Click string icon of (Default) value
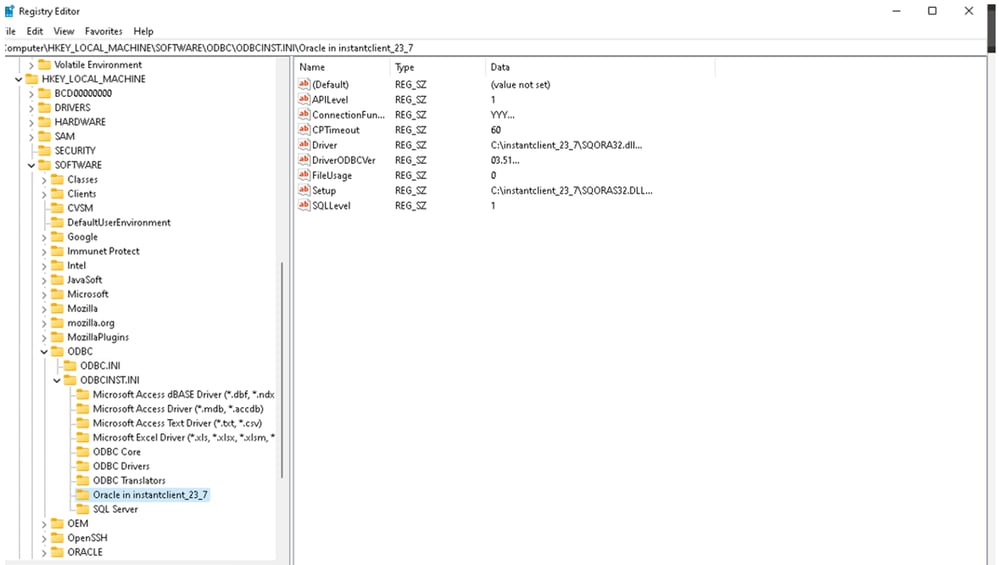Screen dimensions: 999x565 point(304,83)
